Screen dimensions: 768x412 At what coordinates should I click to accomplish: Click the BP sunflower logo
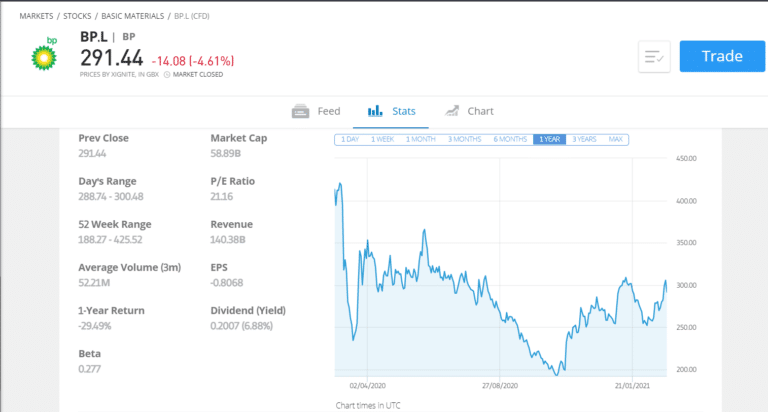[x=44, y=54]
